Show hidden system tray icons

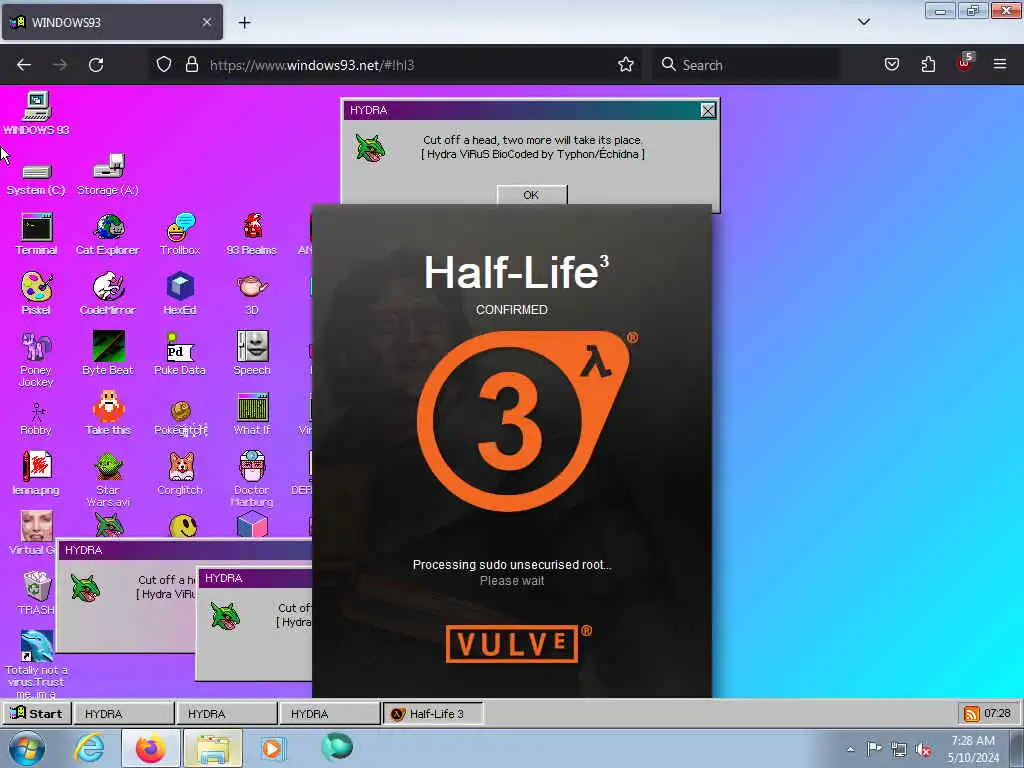point(850,749)
